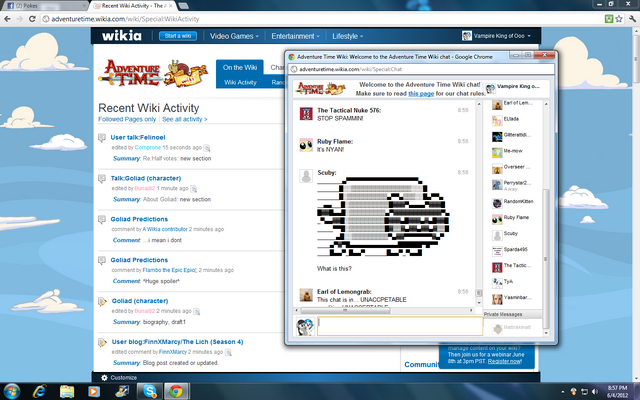Open the Vampire King of Ooo account menu
Viewport: 640px width, 400px height.
click(496, 36)
